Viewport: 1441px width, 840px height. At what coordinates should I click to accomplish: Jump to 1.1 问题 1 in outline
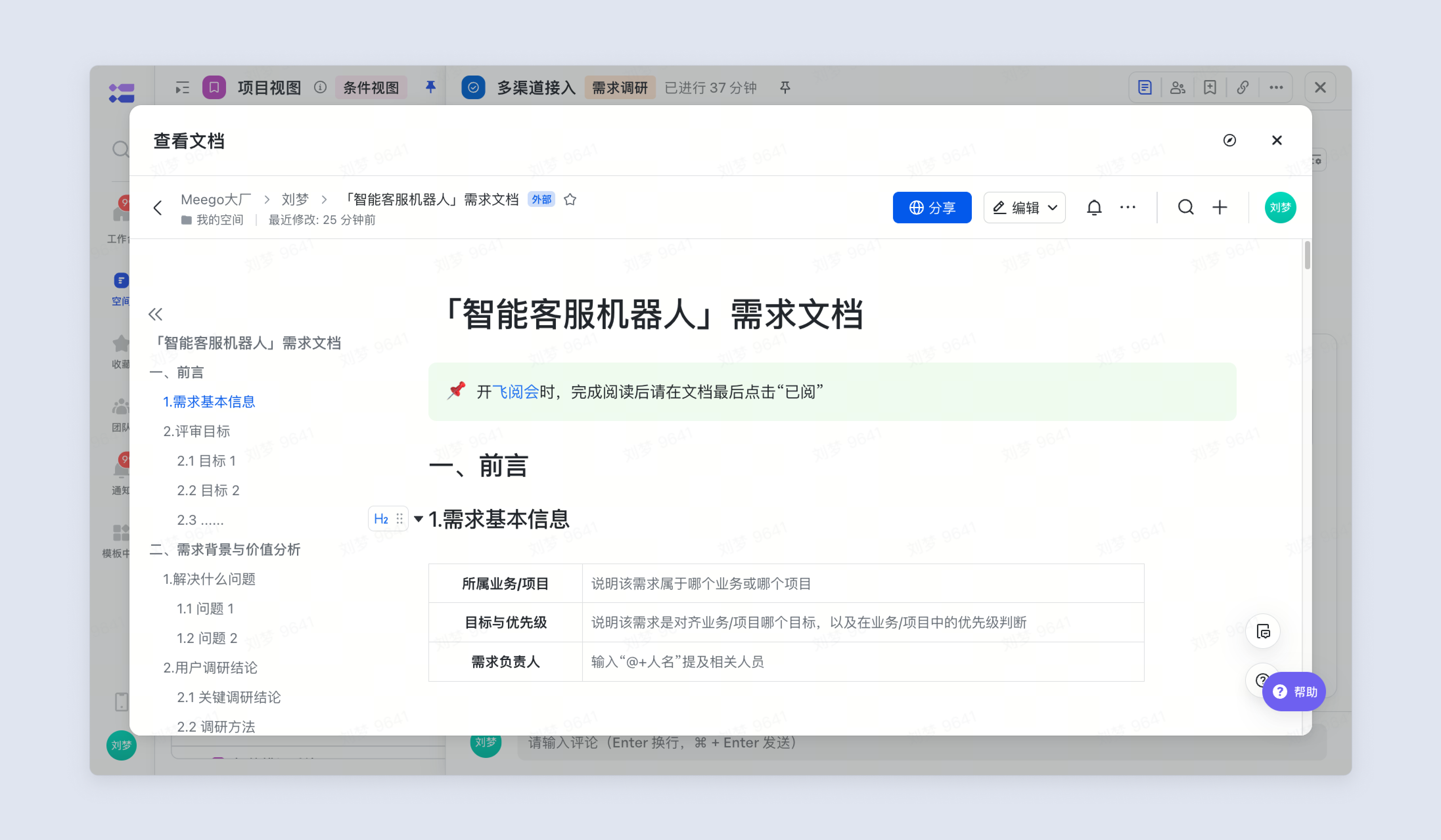(x=205, y=609)
